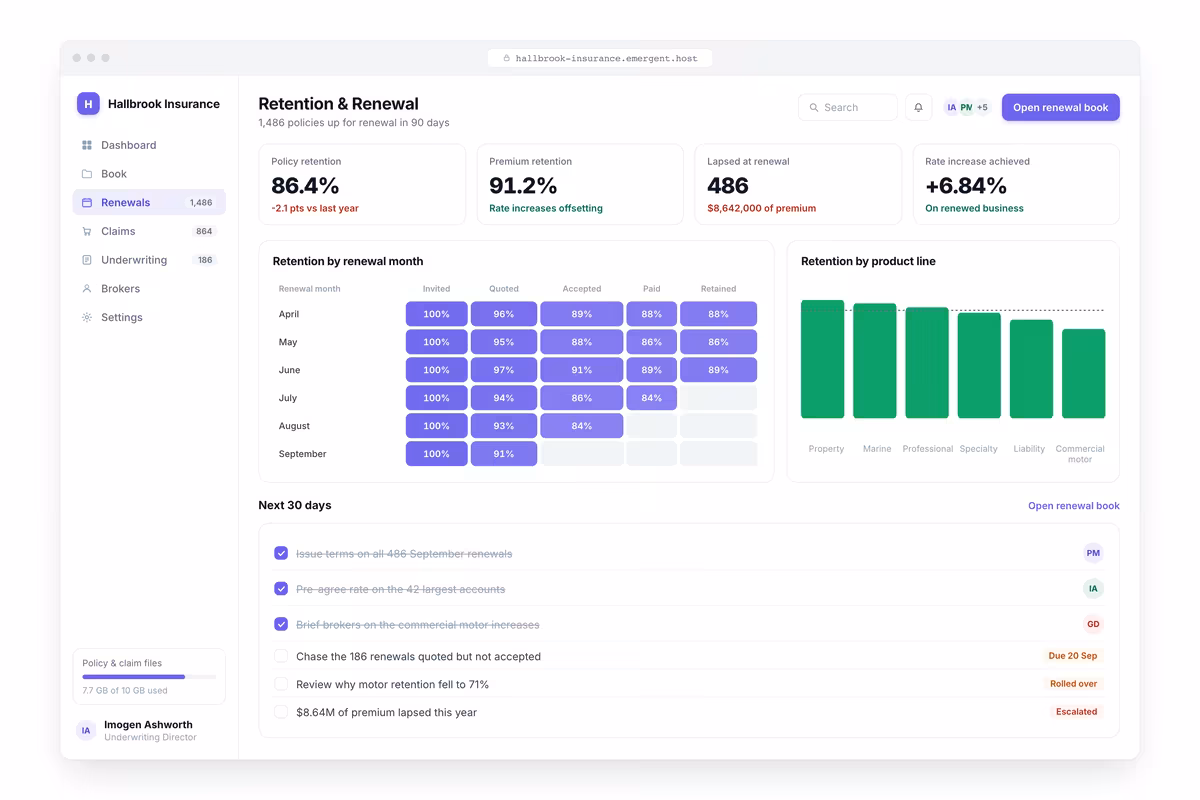Click the Policy retention 86.4% card

(362, 184)
